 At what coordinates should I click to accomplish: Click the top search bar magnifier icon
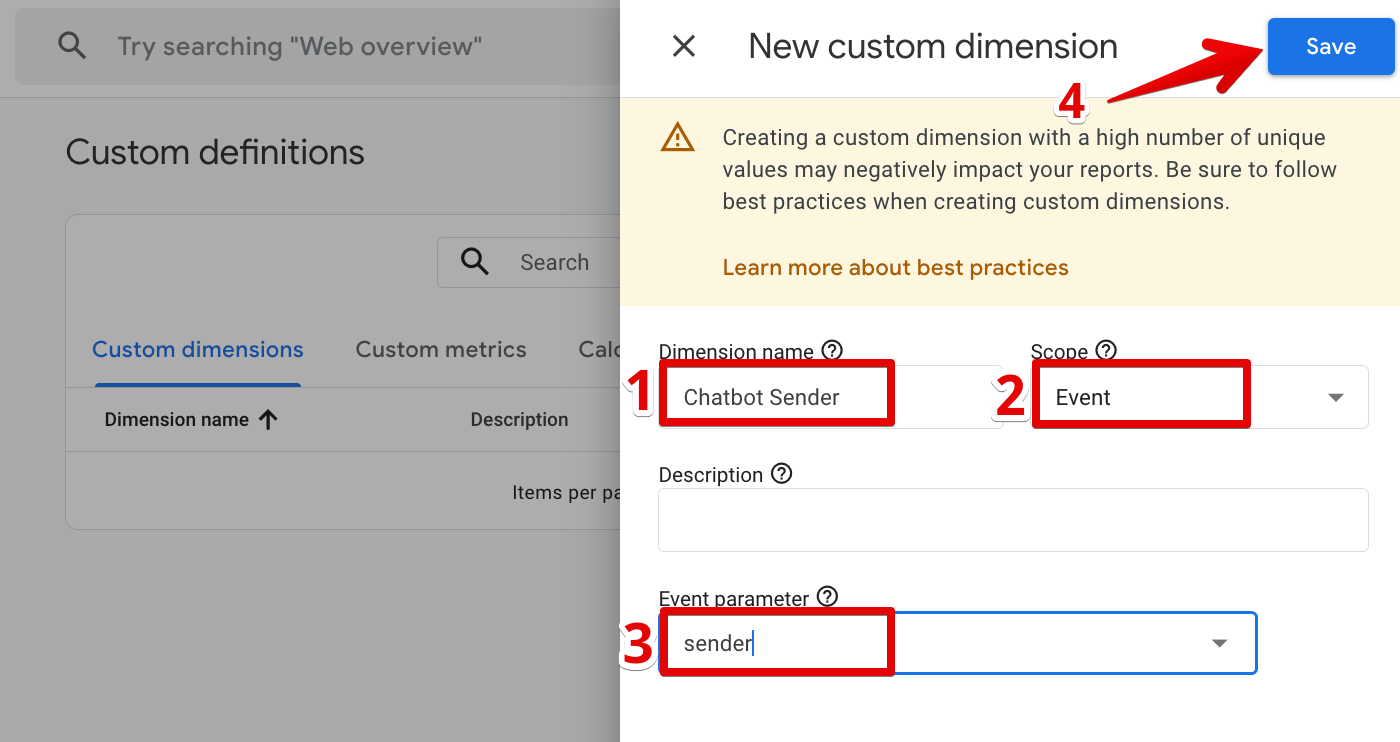pos(72,46)
